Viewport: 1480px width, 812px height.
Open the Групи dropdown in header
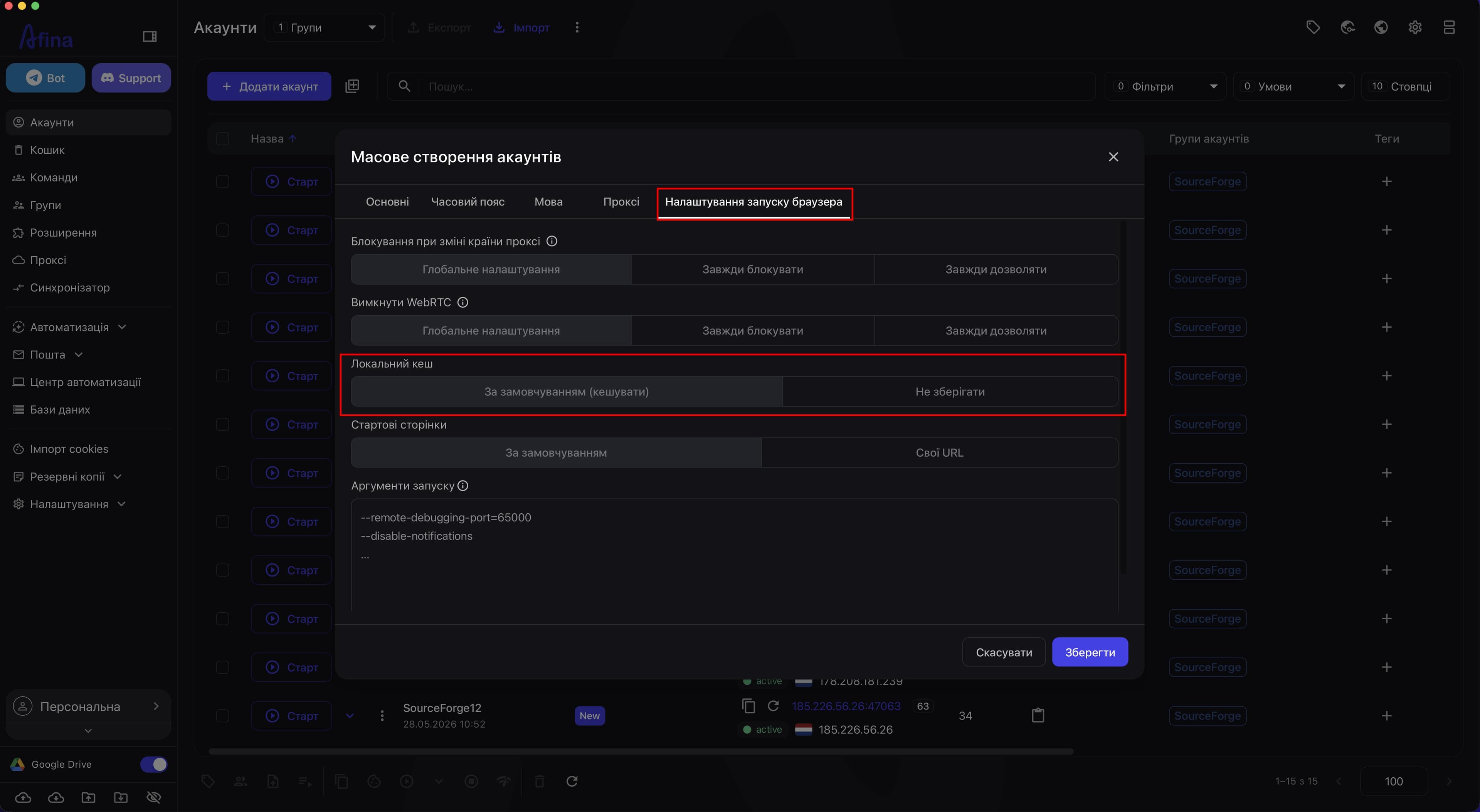325,28
